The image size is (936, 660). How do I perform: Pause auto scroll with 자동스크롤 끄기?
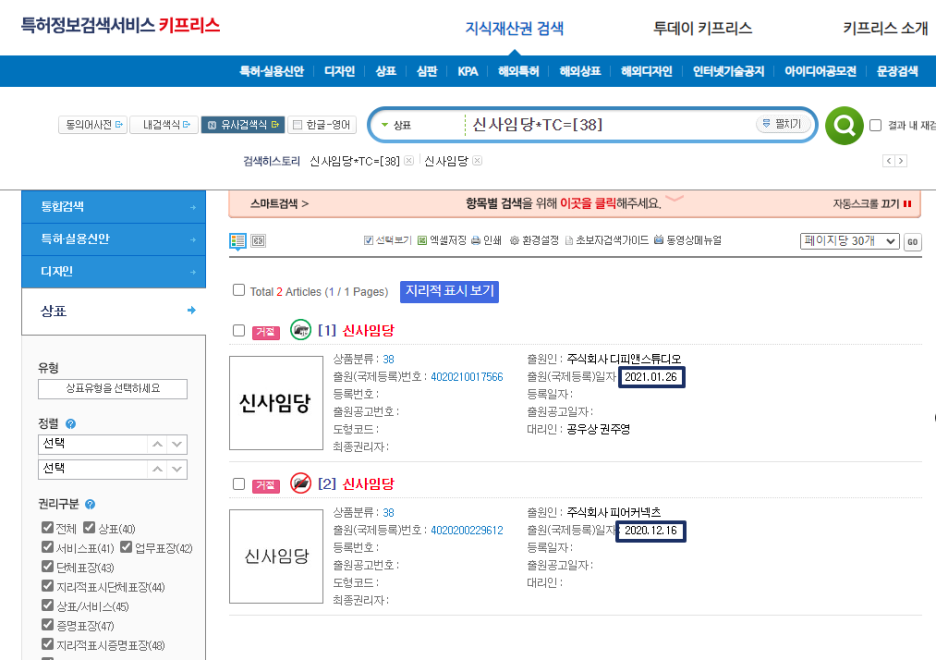(x=872, y=204)
